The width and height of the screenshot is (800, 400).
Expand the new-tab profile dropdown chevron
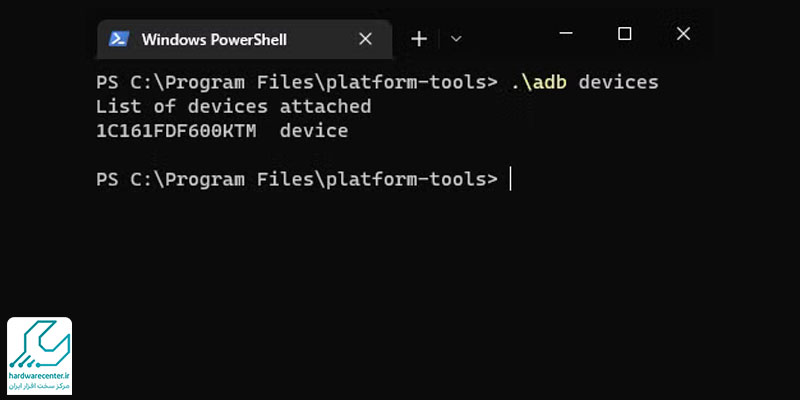tap(456, 39)
